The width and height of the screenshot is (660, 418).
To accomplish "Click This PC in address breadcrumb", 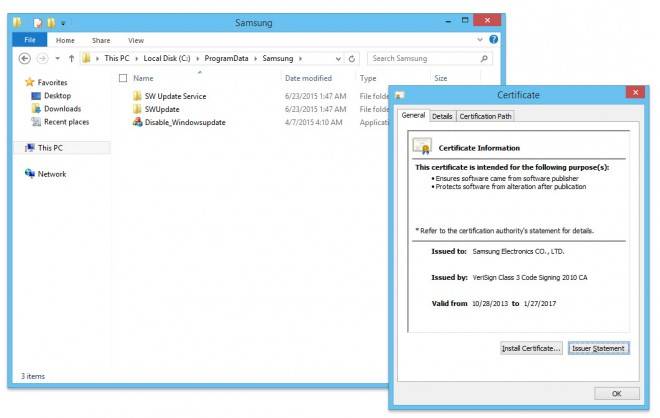I will point(117,58).
